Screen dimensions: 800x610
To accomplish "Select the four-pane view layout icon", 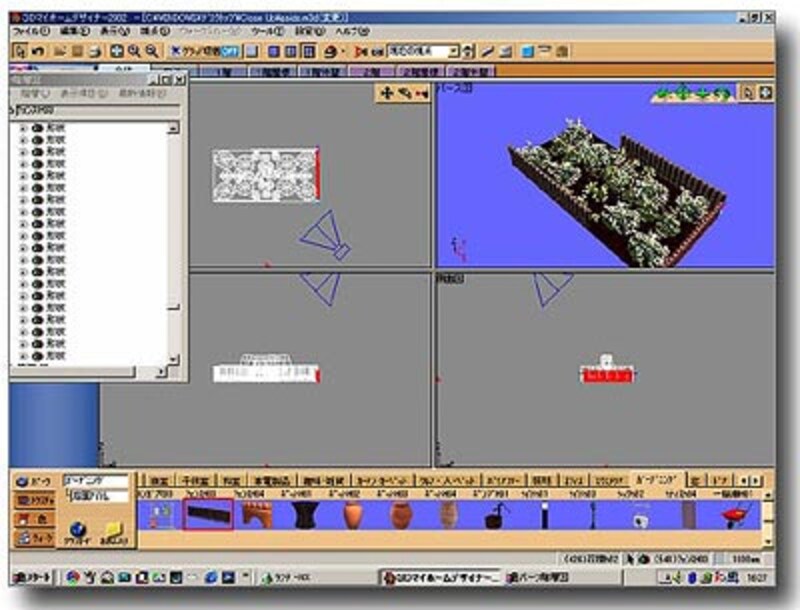I will click(309, 52).
